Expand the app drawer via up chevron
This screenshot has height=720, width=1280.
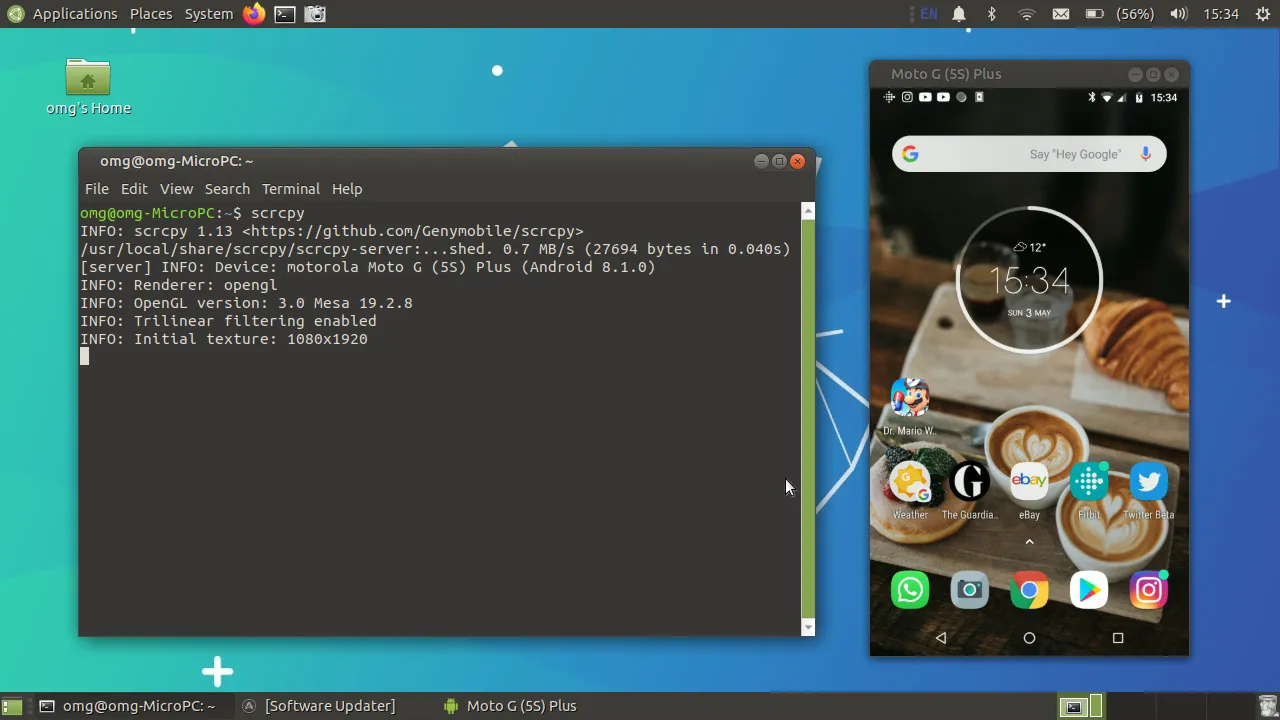click(x=1029, y=541)
